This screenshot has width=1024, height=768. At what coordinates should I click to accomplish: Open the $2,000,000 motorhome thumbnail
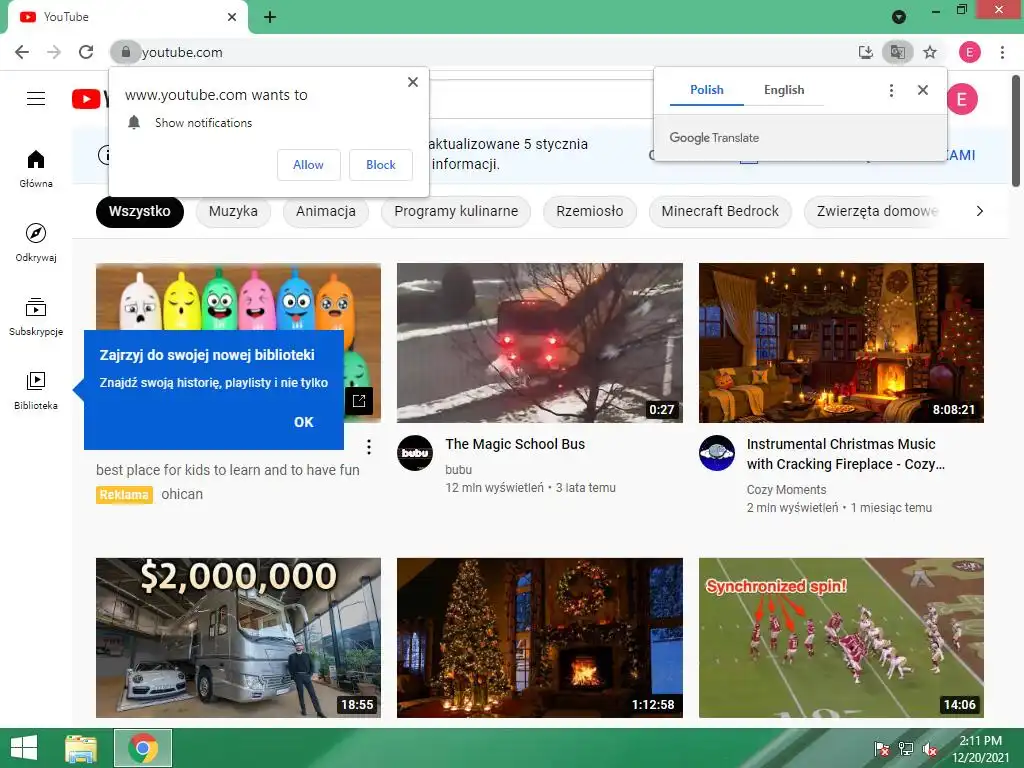(238, 637)
